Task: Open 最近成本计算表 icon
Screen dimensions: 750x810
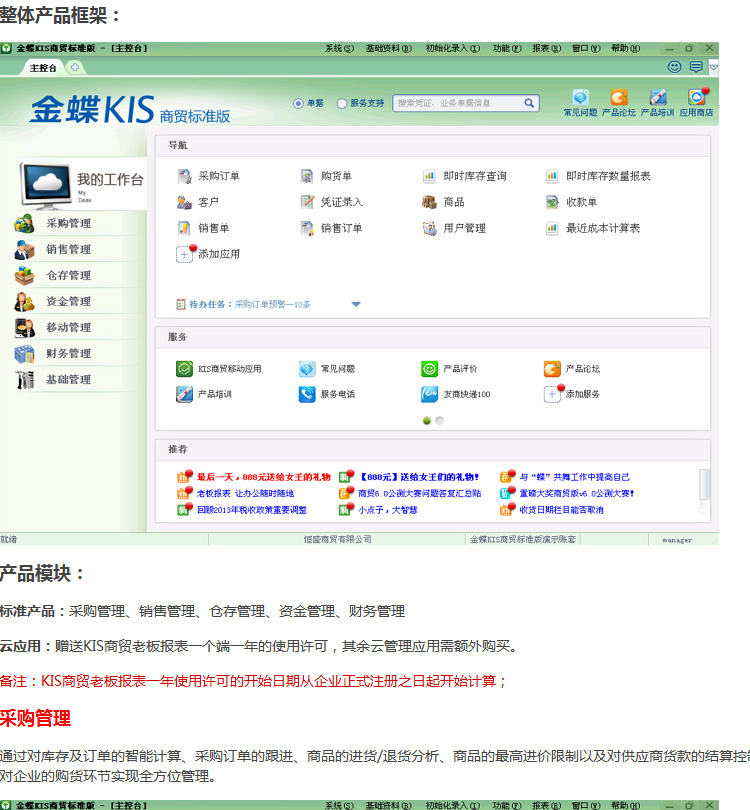Action: [x=552, y=228]
